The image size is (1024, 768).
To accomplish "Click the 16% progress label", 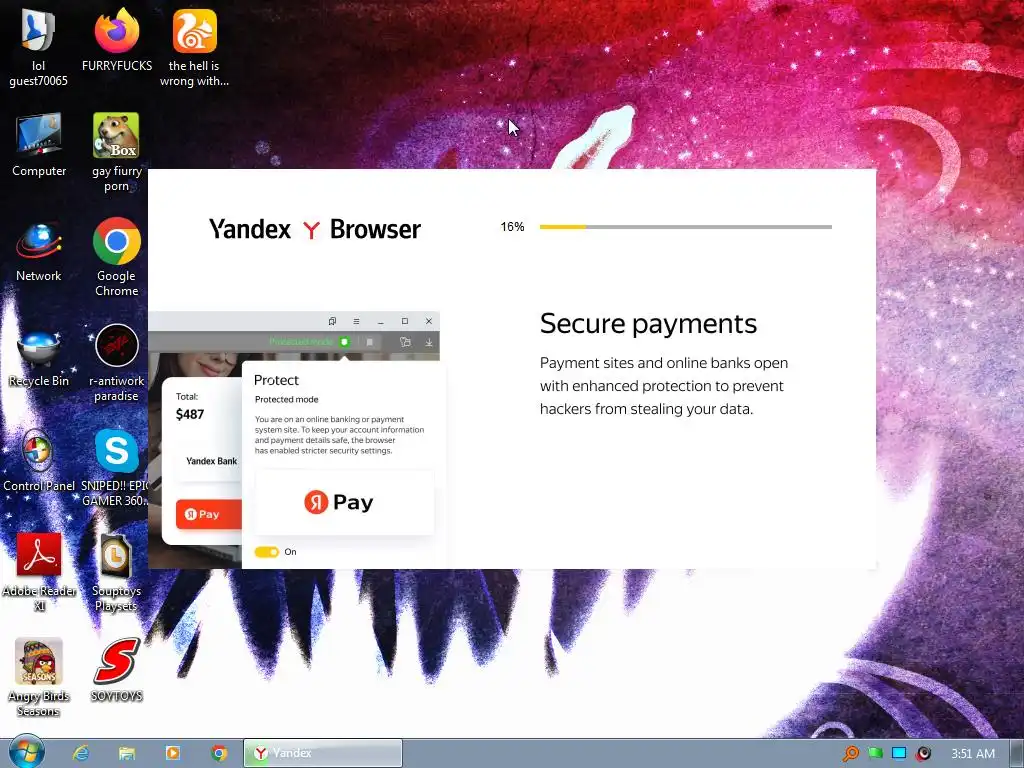I will pyautogui.click(x=512, y=227).
